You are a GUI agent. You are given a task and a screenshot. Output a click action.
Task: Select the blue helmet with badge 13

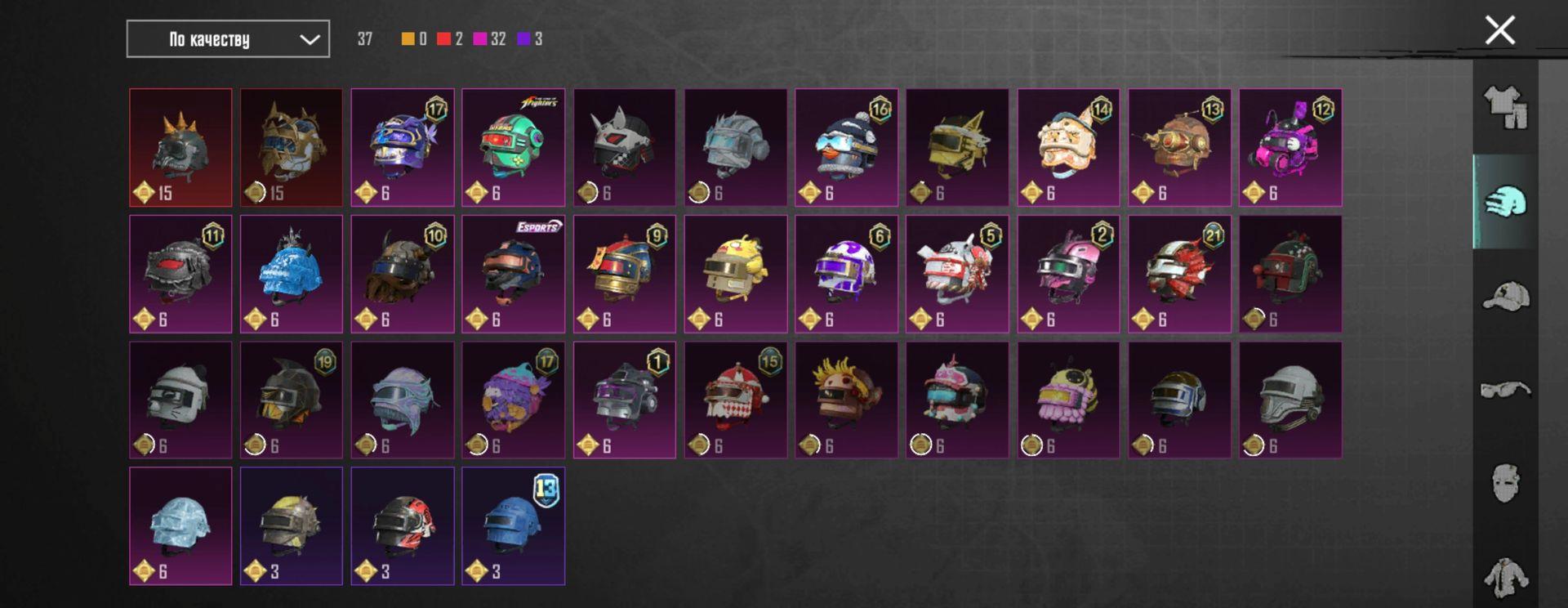click(513, 526)
